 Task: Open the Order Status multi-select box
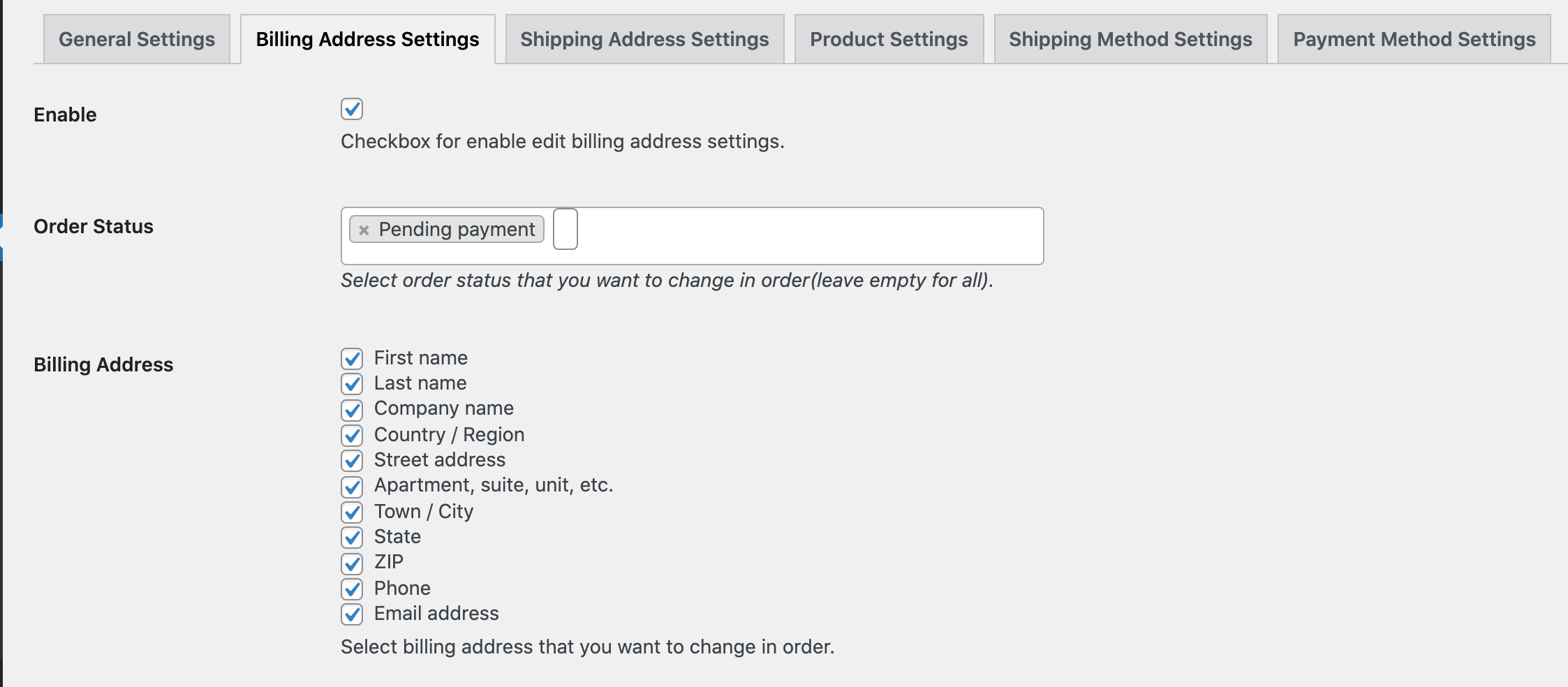[803, 236]
